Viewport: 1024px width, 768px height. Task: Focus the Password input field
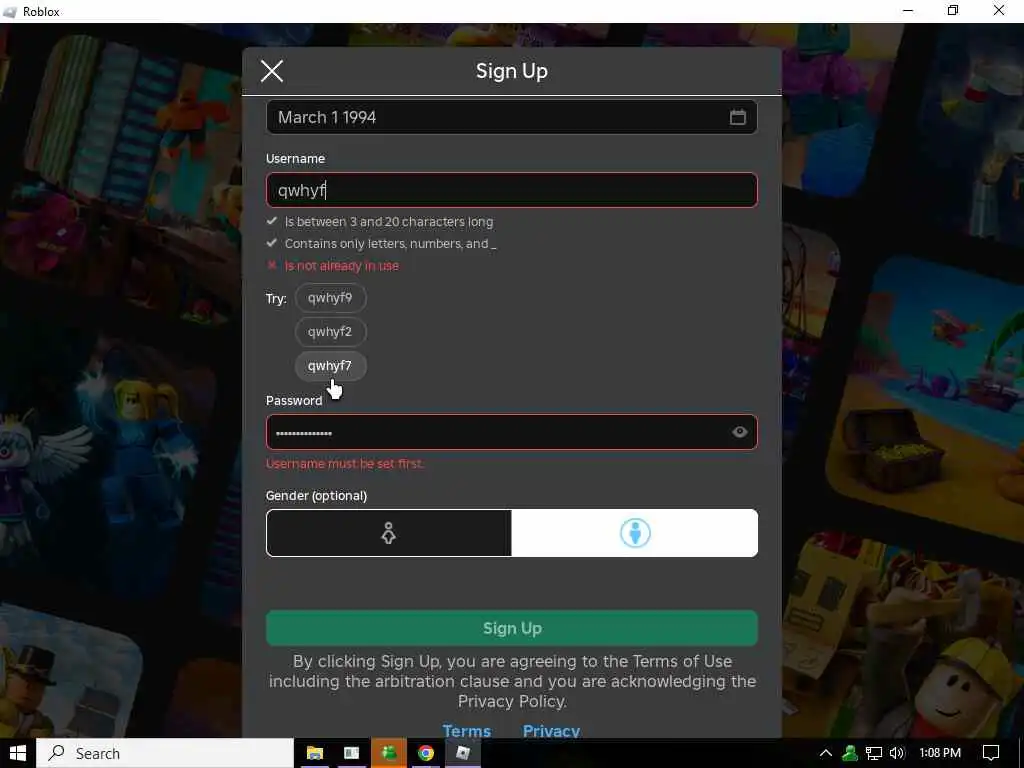coord(511,432)
